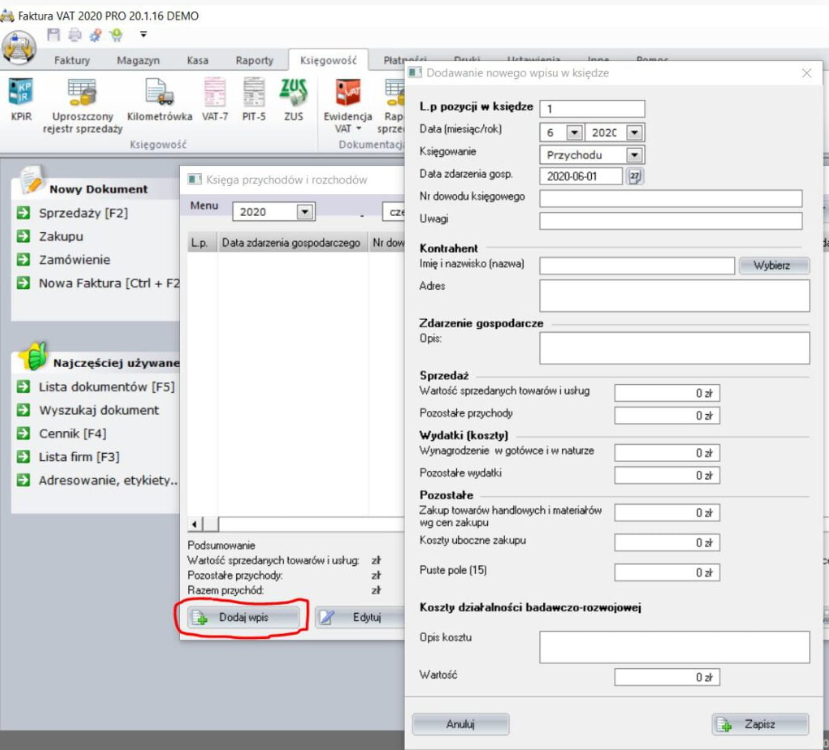Click the print icon in quick access toolbar

tap(75, 35)
